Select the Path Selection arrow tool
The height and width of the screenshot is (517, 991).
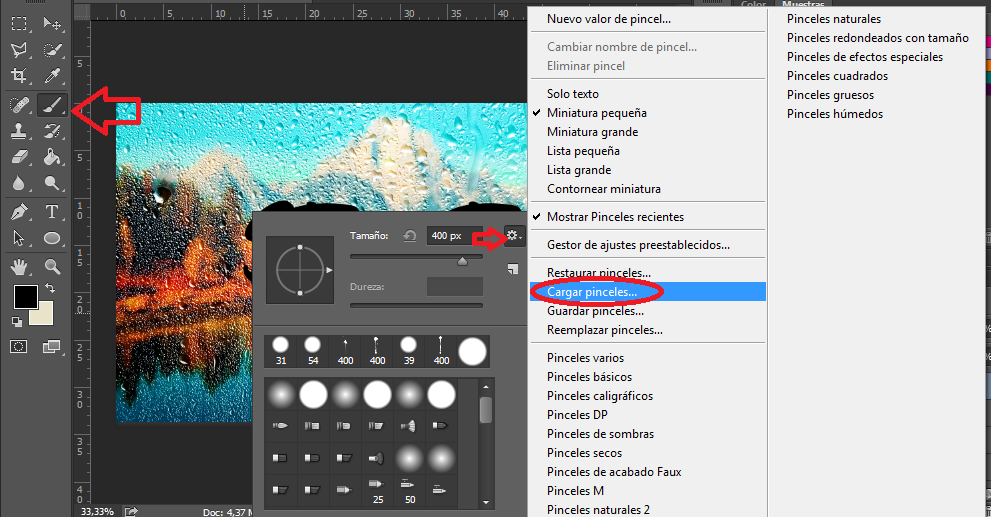coord(19,238)
